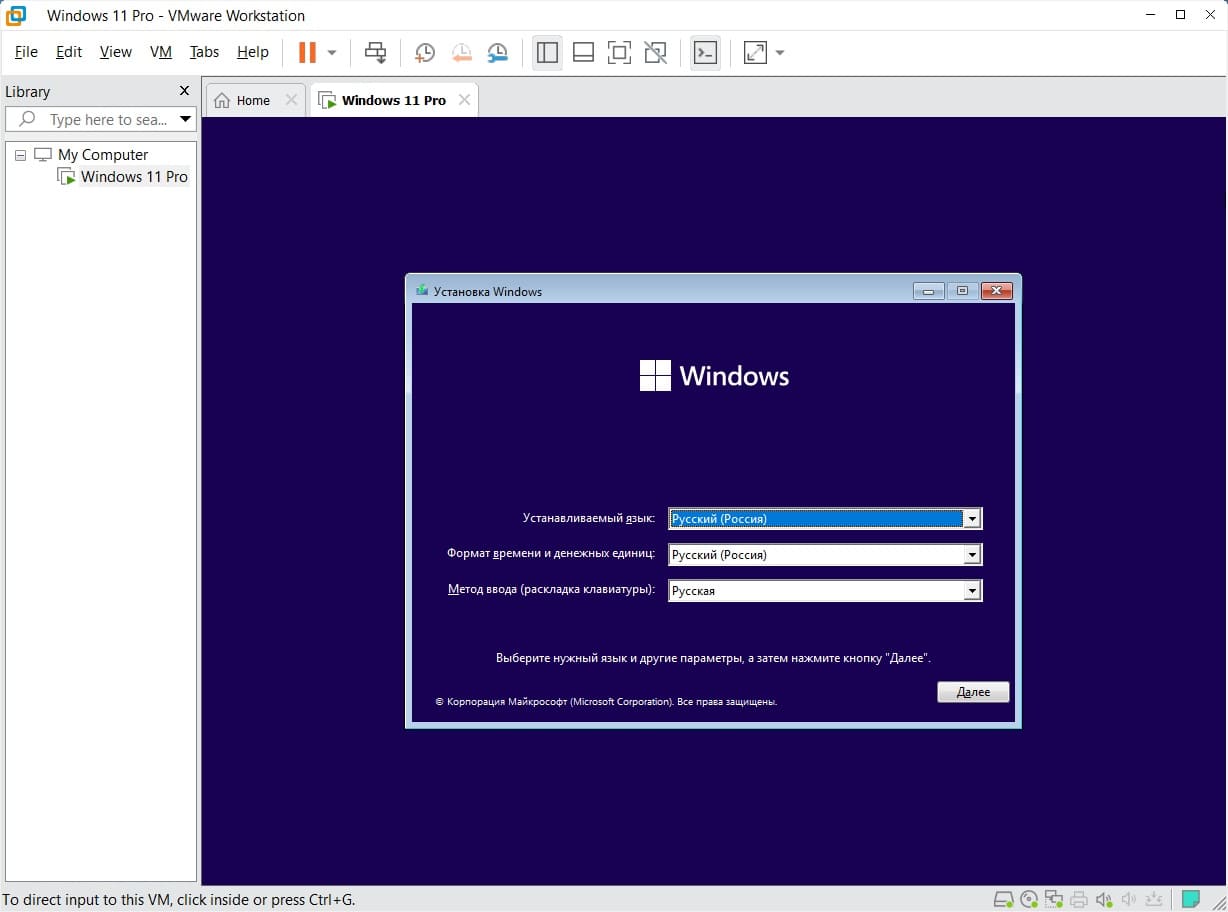
Task: Click the Windows setup icon in dialog title
Action: coord(422,291)
